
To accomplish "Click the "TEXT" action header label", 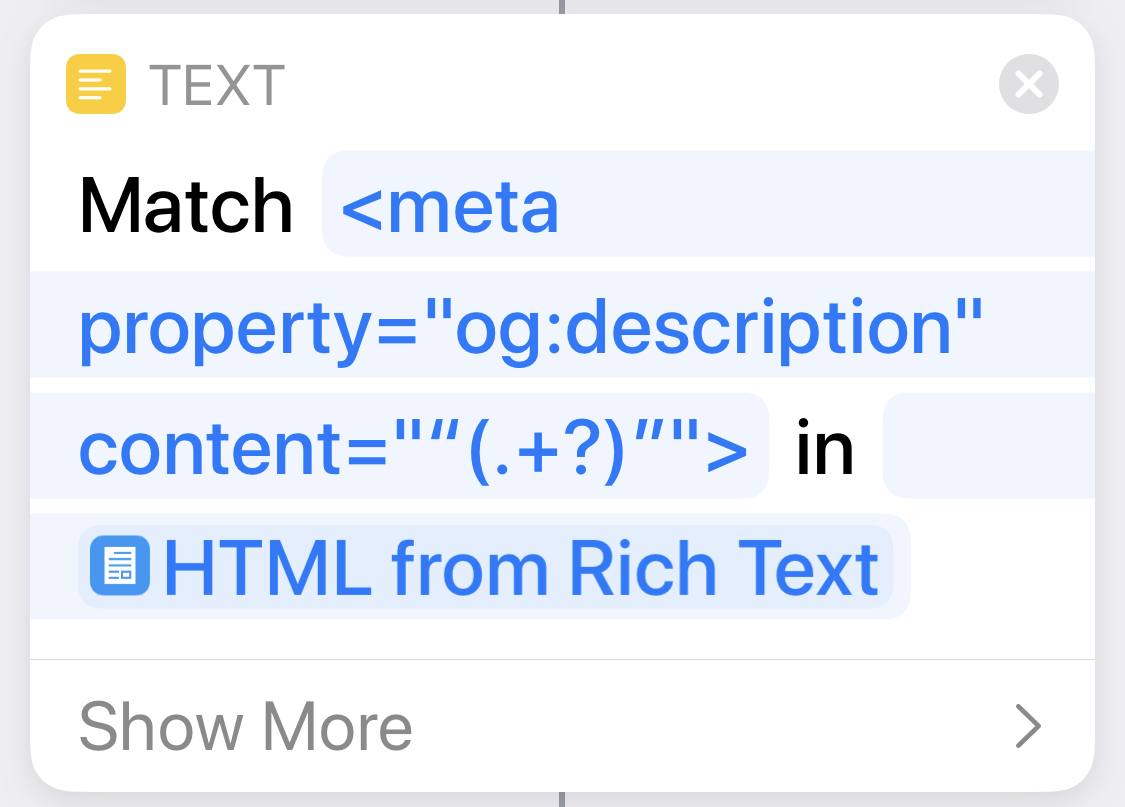I will pos(217,85).
